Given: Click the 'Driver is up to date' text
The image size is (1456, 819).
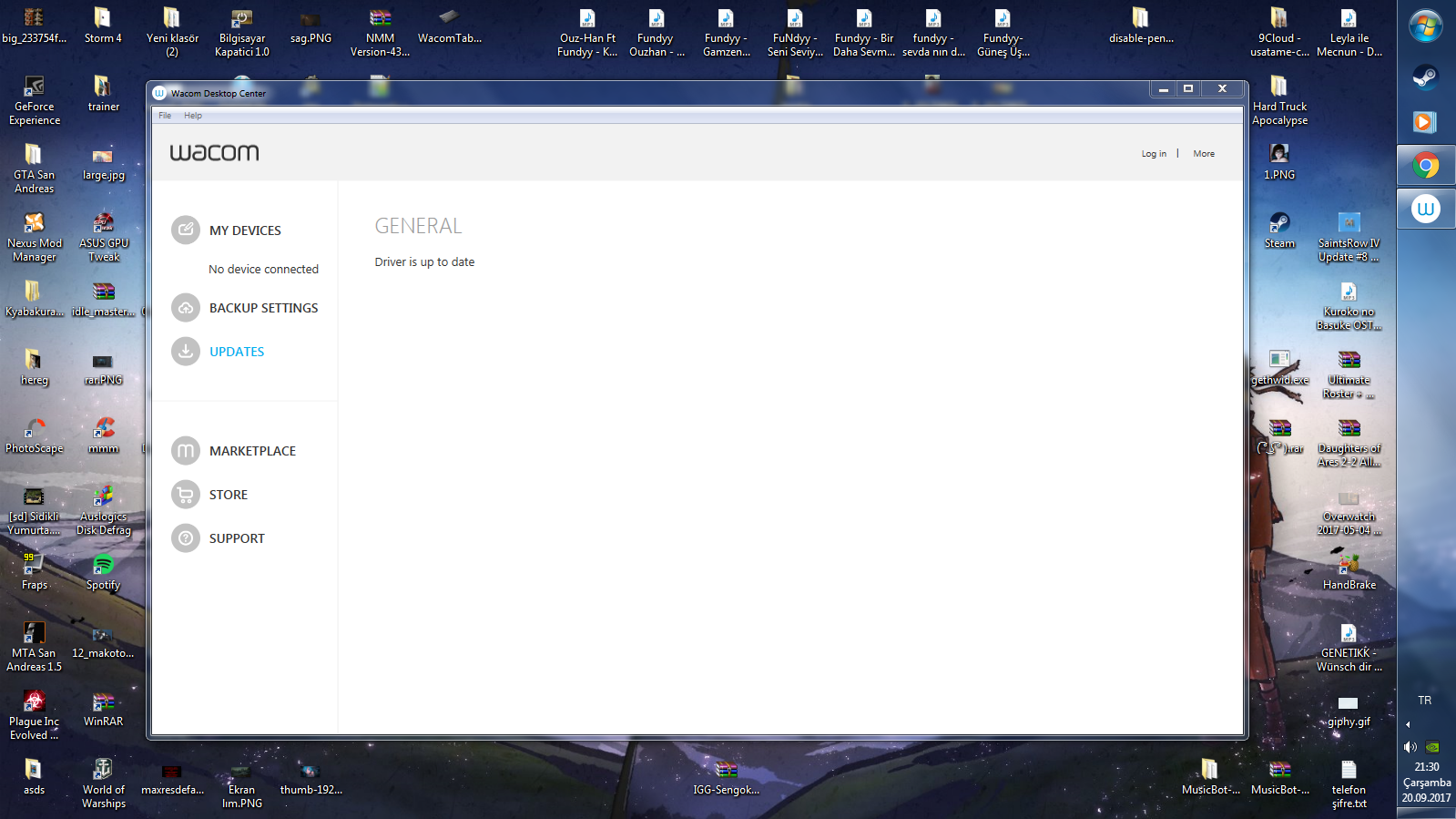Looking at the screenshot, I should point(424,262).
